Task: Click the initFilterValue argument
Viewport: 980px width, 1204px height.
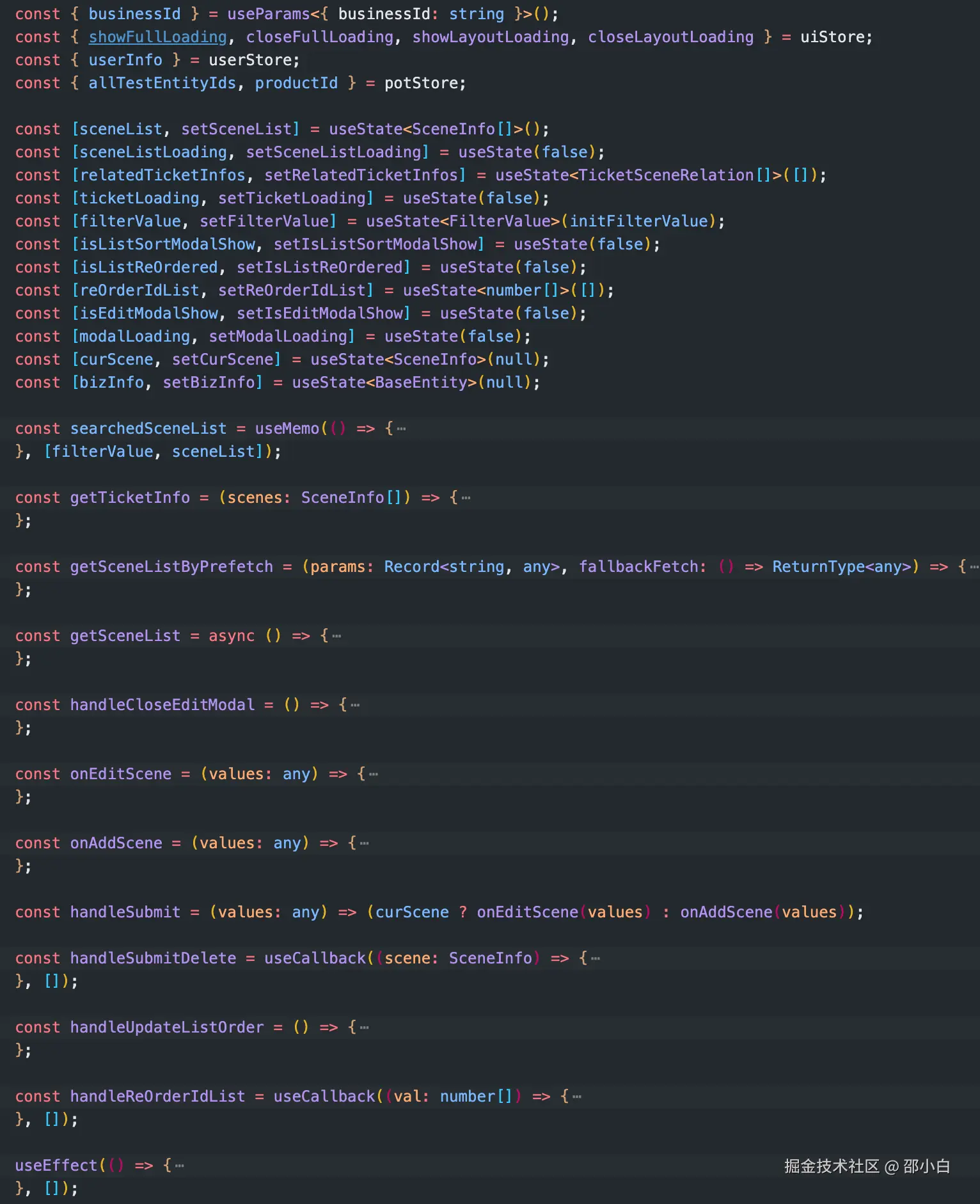Action: [x=638, y=221]
